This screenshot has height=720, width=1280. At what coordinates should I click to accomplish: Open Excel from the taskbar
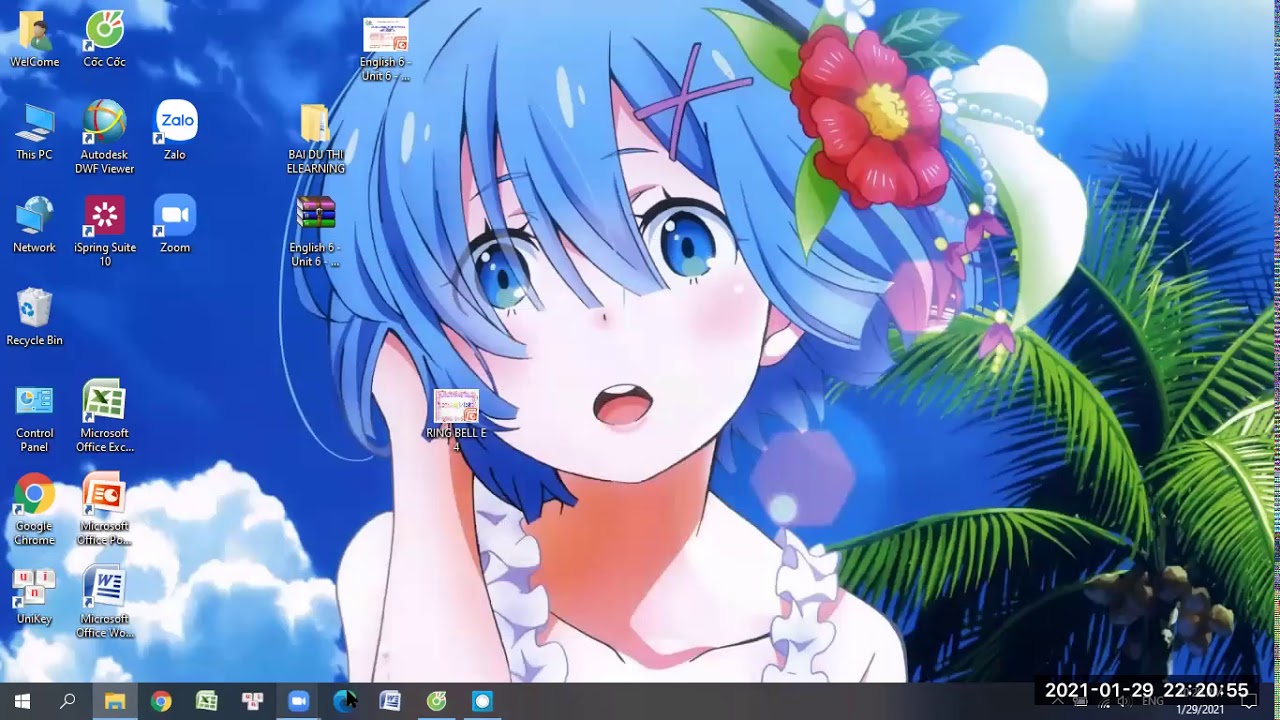[x=207, y=701]
